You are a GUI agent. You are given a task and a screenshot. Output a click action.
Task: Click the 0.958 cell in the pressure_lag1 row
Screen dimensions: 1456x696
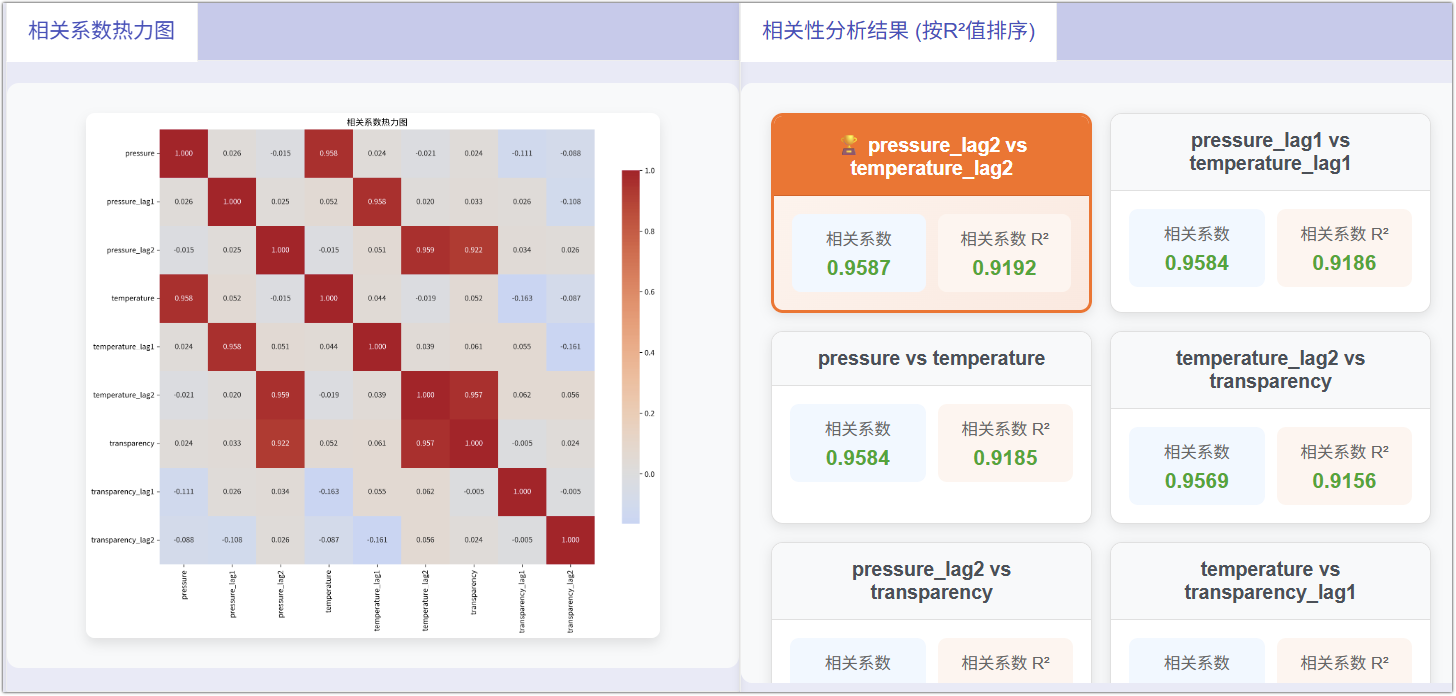point(377,201)
